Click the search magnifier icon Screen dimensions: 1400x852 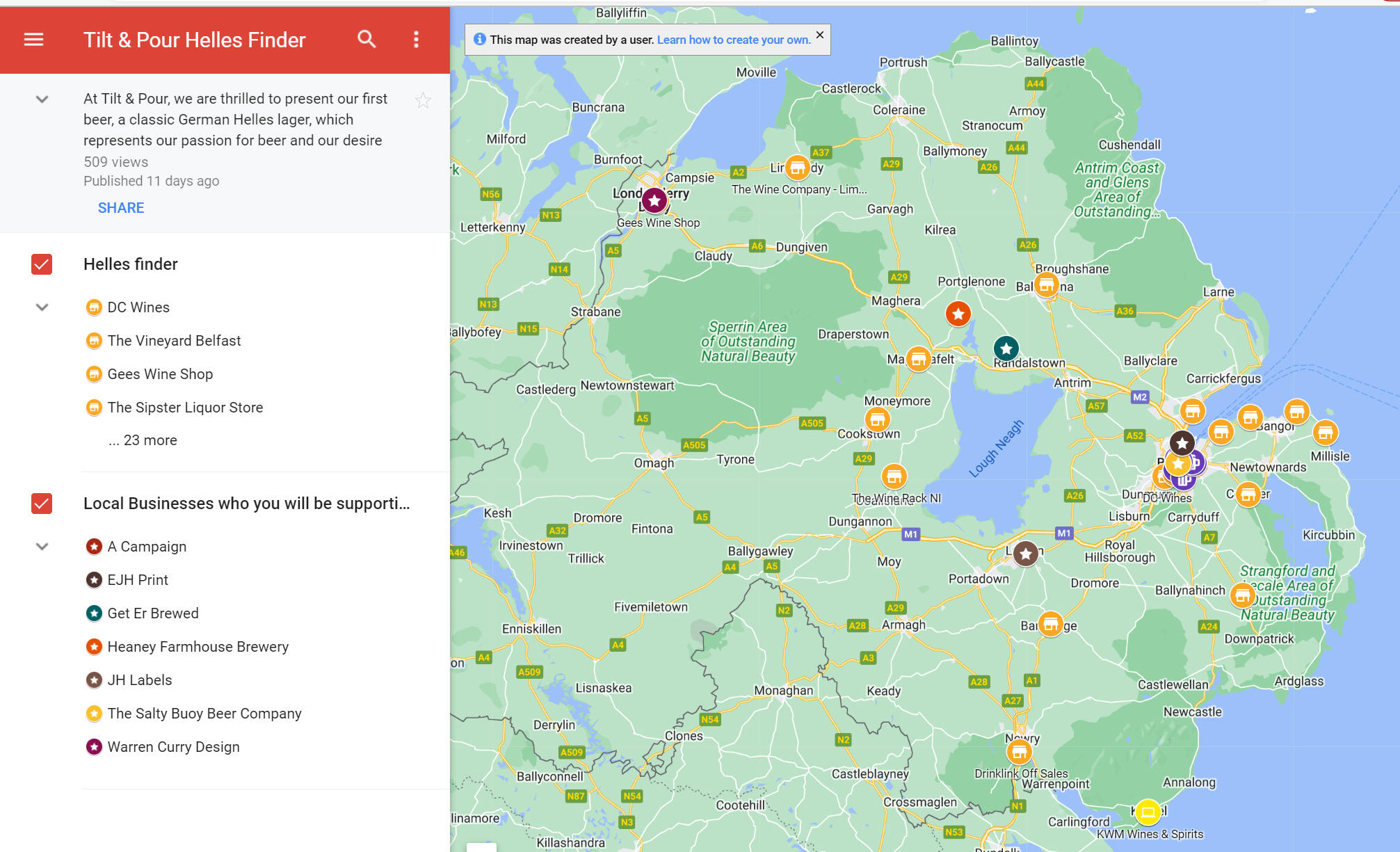click(x=367, y=40)
